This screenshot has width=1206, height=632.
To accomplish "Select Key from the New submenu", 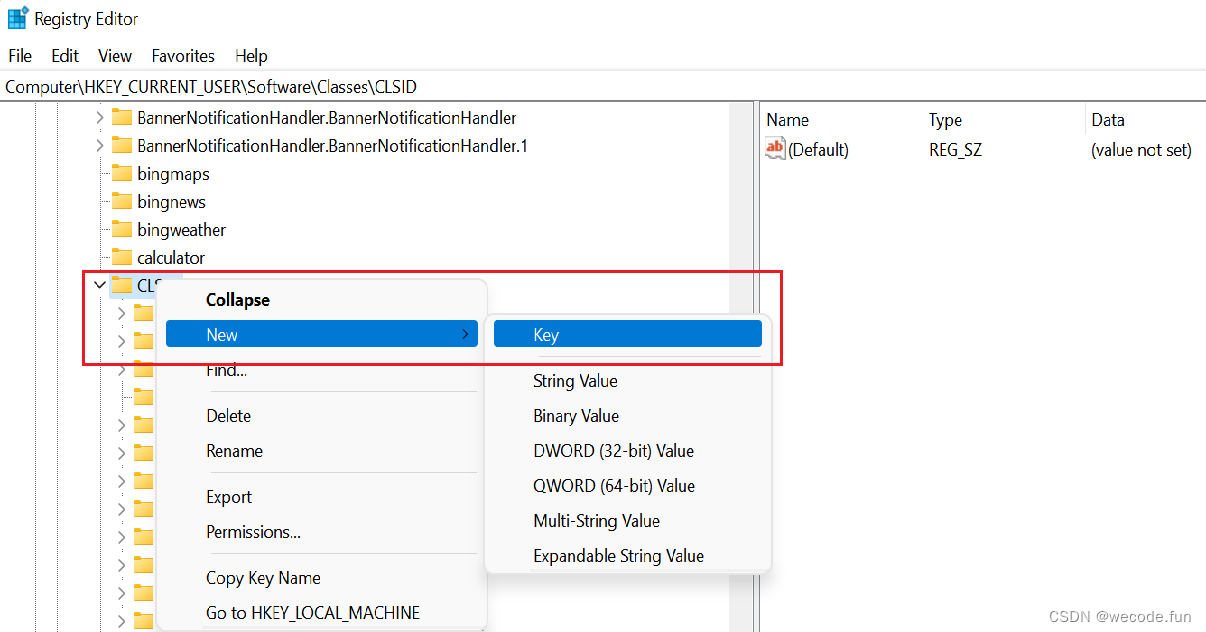I will [546, 335].
